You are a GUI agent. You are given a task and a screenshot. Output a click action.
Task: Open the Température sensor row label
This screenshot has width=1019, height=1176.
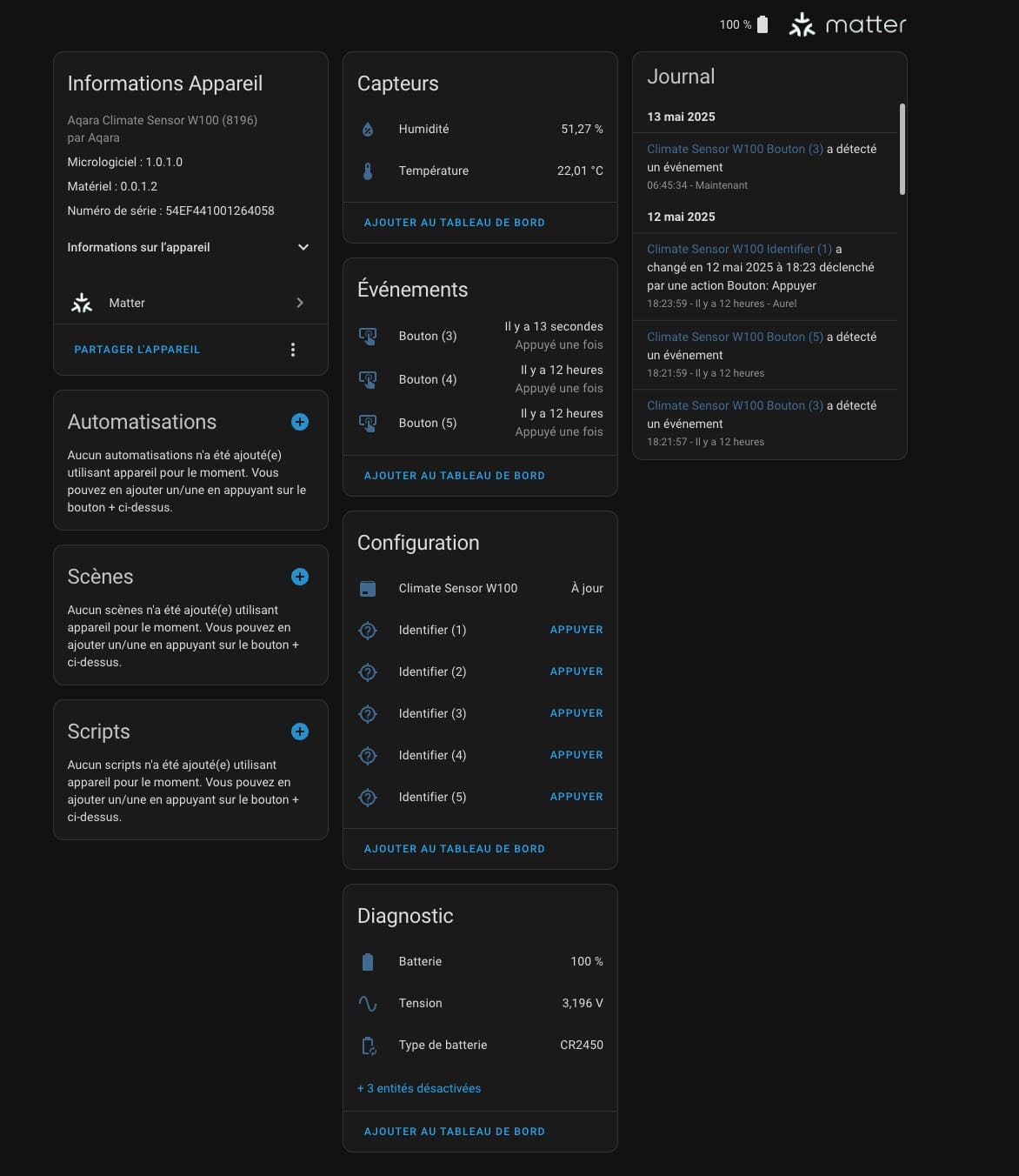tap(434, 170)
